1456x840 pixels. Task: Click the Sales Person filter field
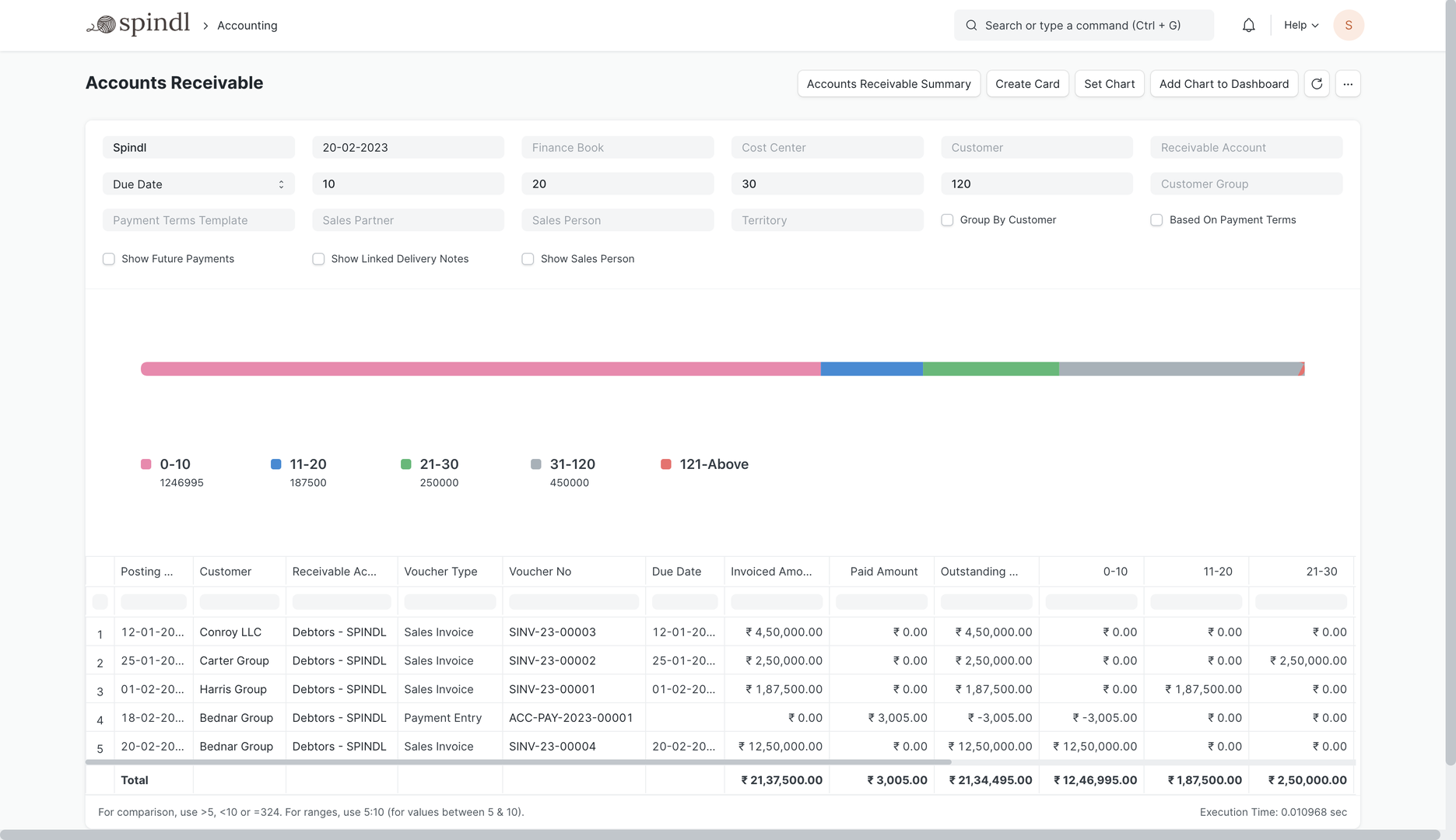[x=617, y=220]
